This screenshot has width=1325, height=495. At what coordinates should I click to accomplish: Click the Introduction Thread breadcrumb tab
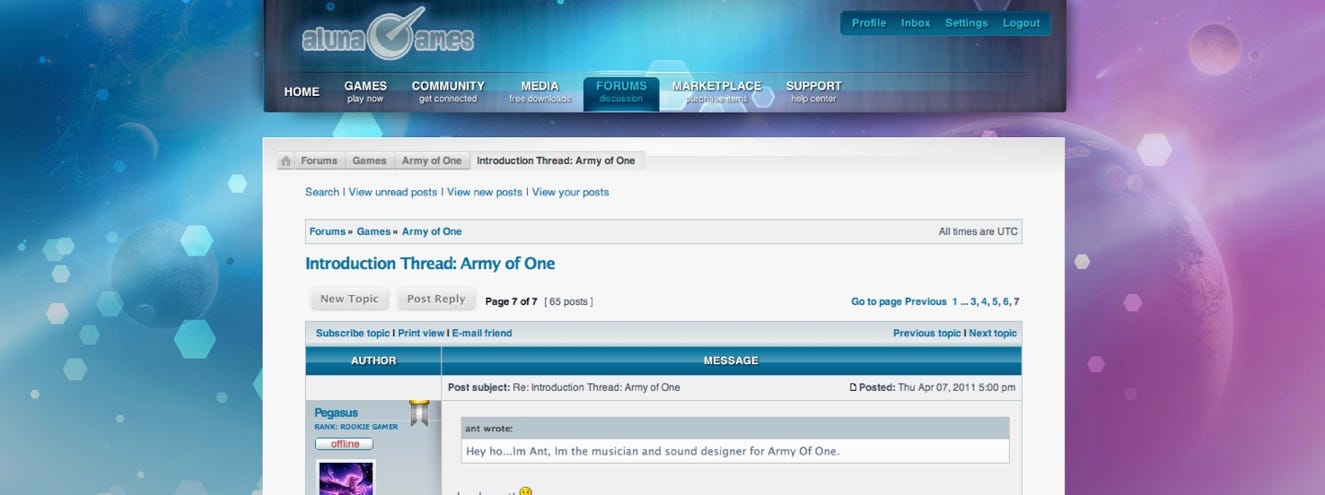[x=556, y=161]
